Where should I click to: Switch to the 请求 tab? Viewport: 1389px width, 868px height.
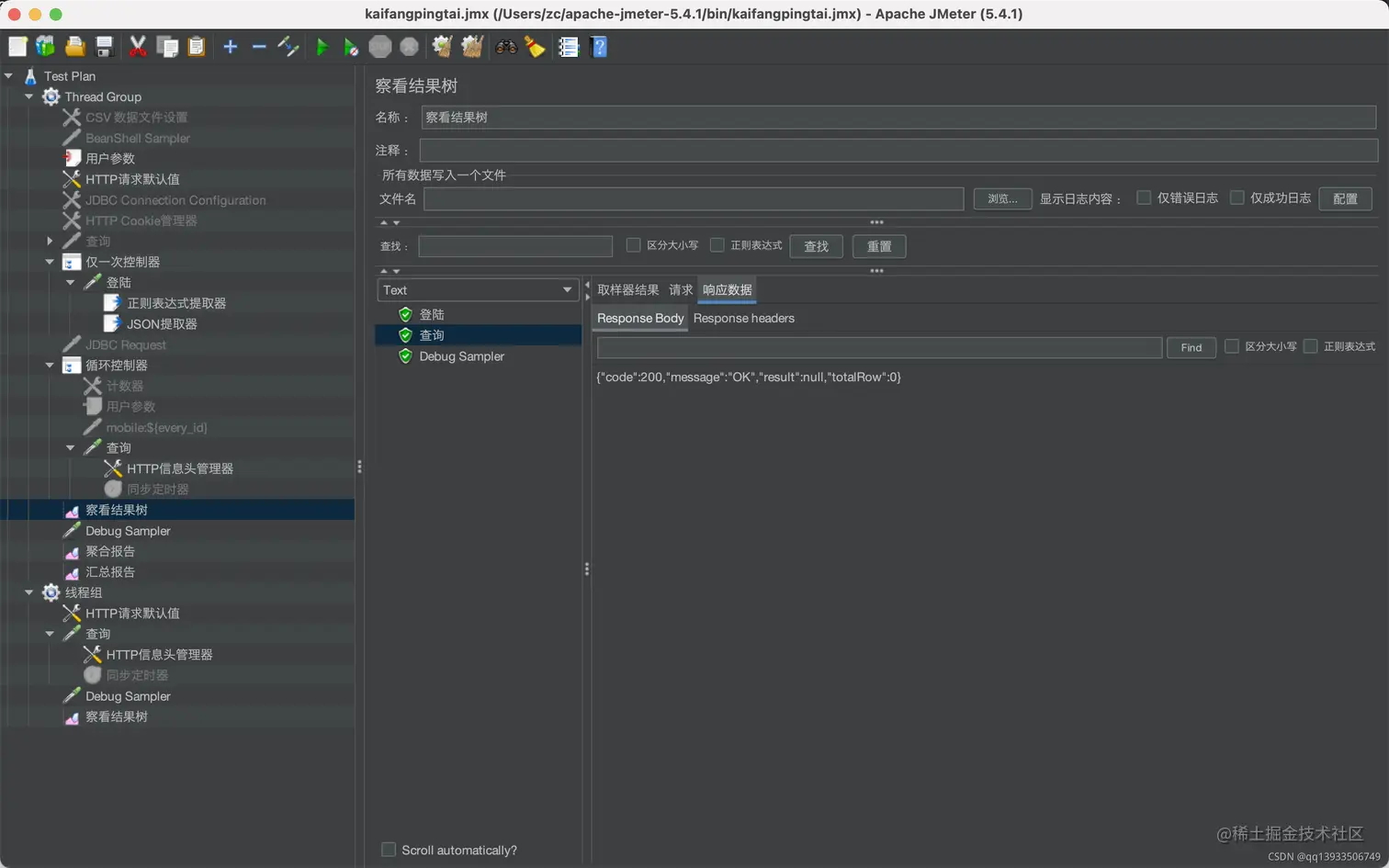(x=681, y=290)
